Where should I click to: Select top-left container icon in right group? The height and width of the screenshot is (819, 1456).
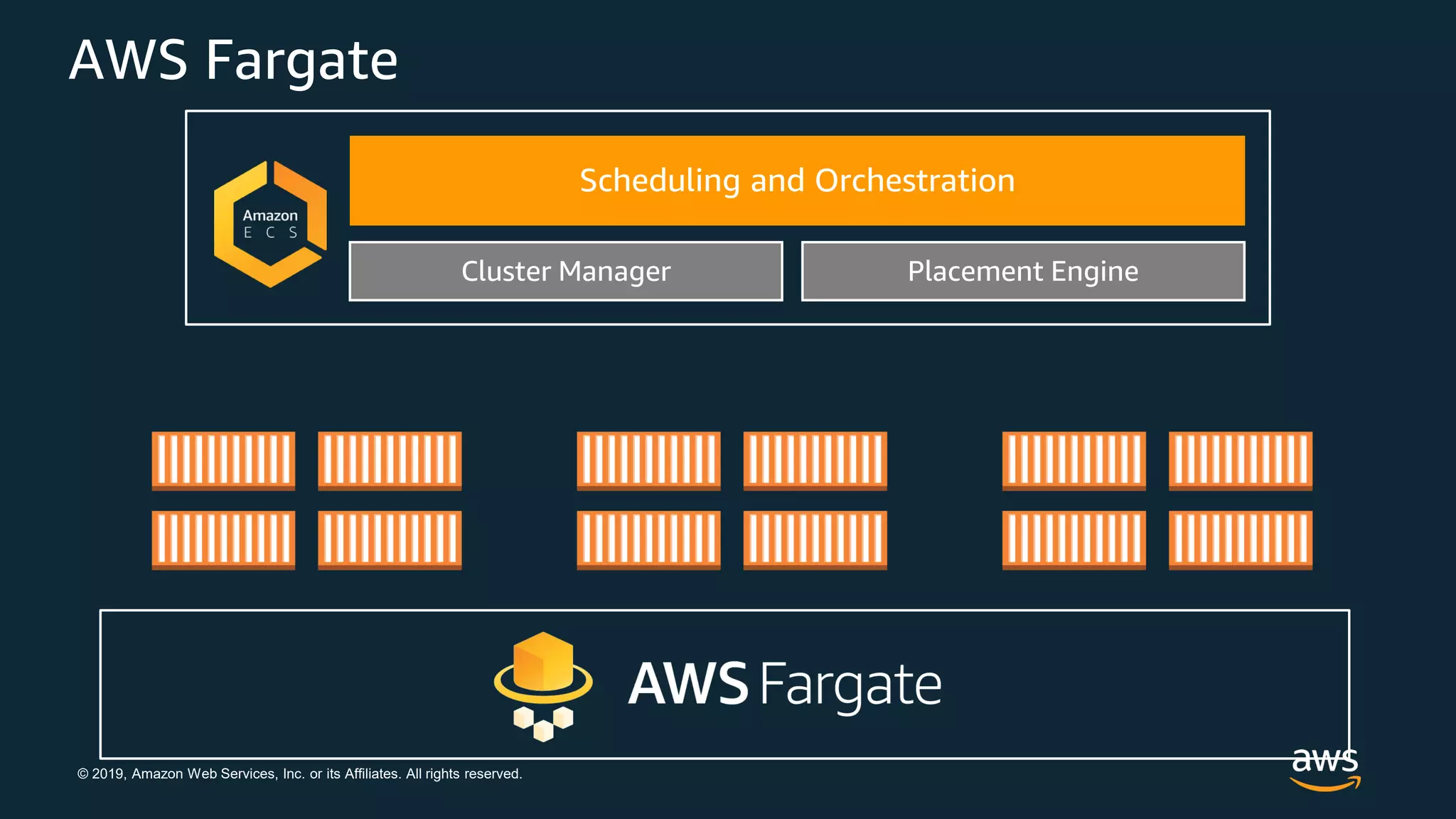tap(1074, 461)
